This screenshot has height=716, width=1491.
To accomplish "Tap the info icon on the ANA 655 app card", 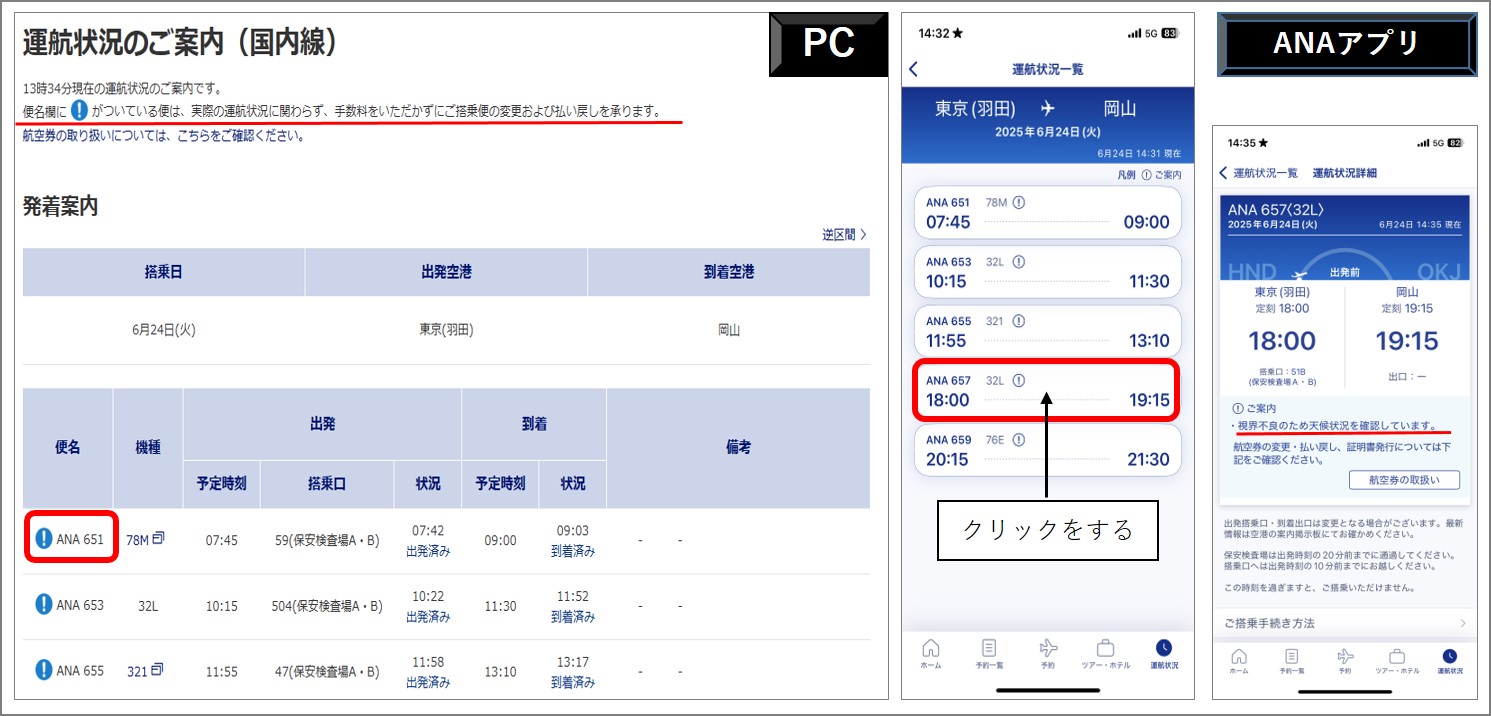I will click(1019, 321).
